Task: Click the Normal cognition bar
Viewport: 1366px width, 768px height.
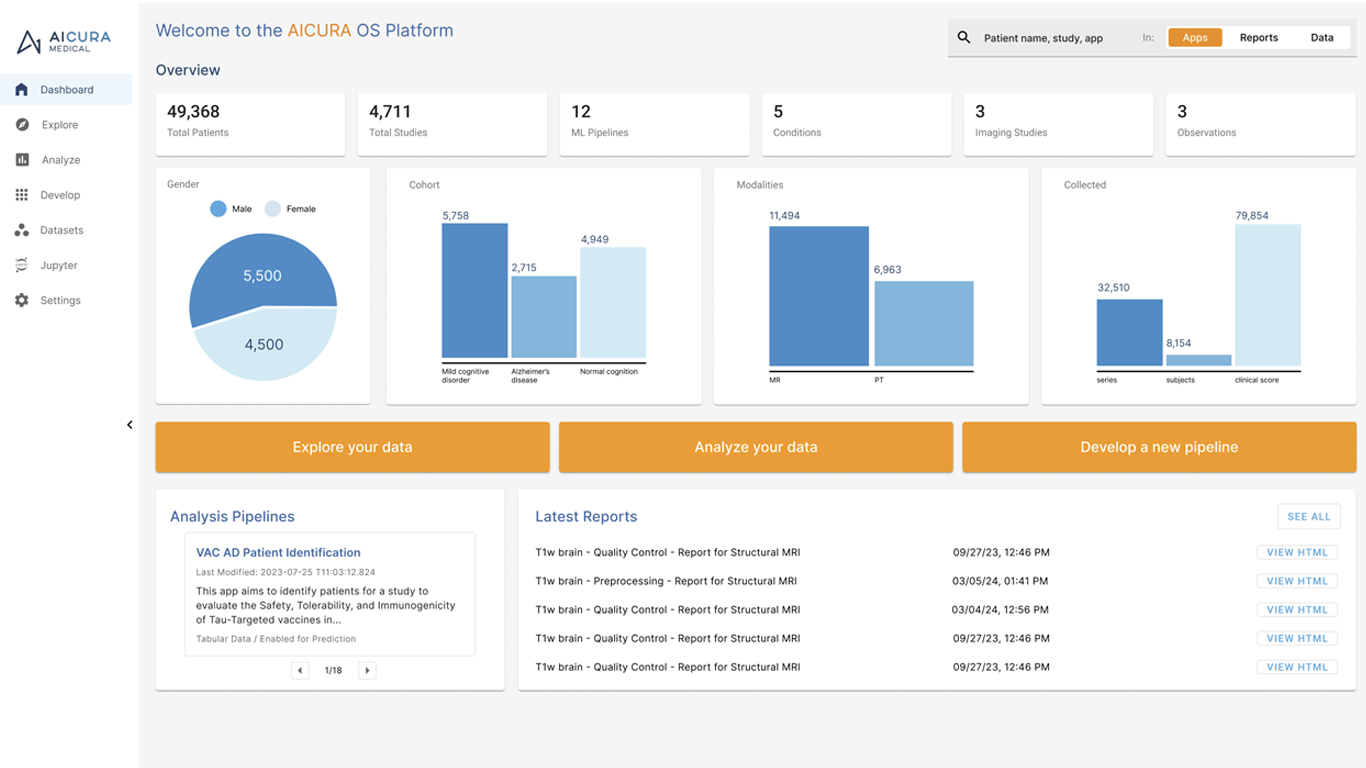Action: coord(613,302)
